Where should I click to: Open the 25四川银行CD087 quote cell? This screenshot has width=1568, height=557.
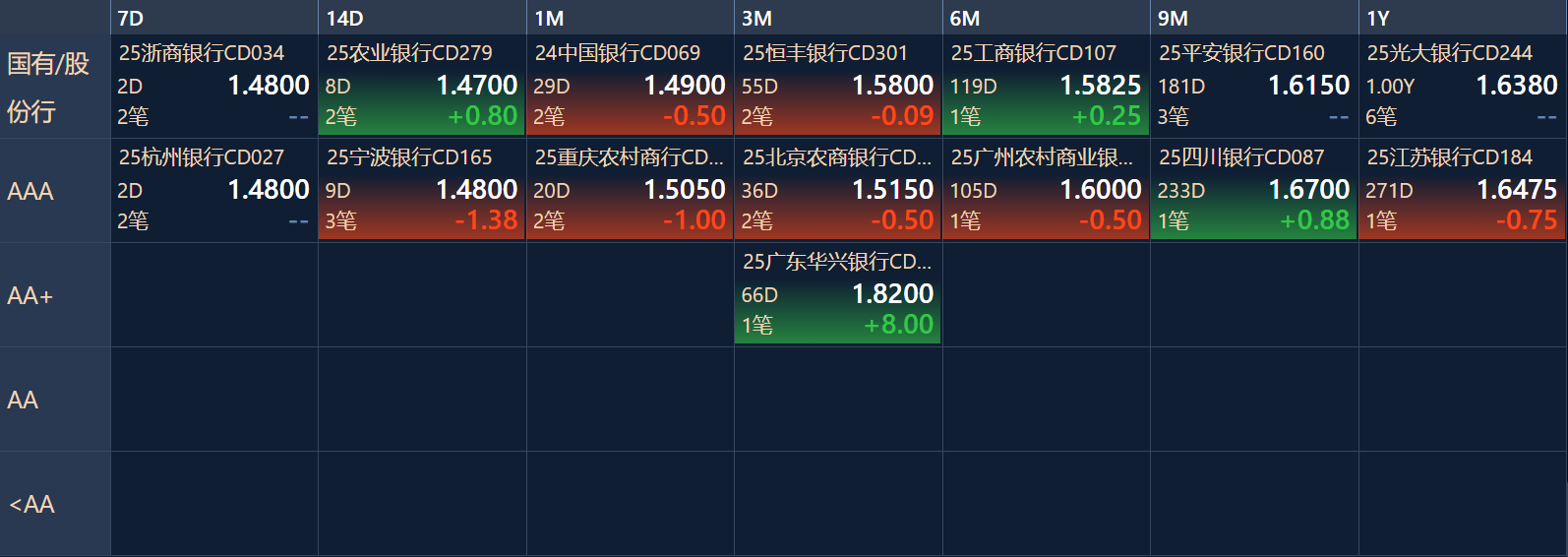(1254, 190)
